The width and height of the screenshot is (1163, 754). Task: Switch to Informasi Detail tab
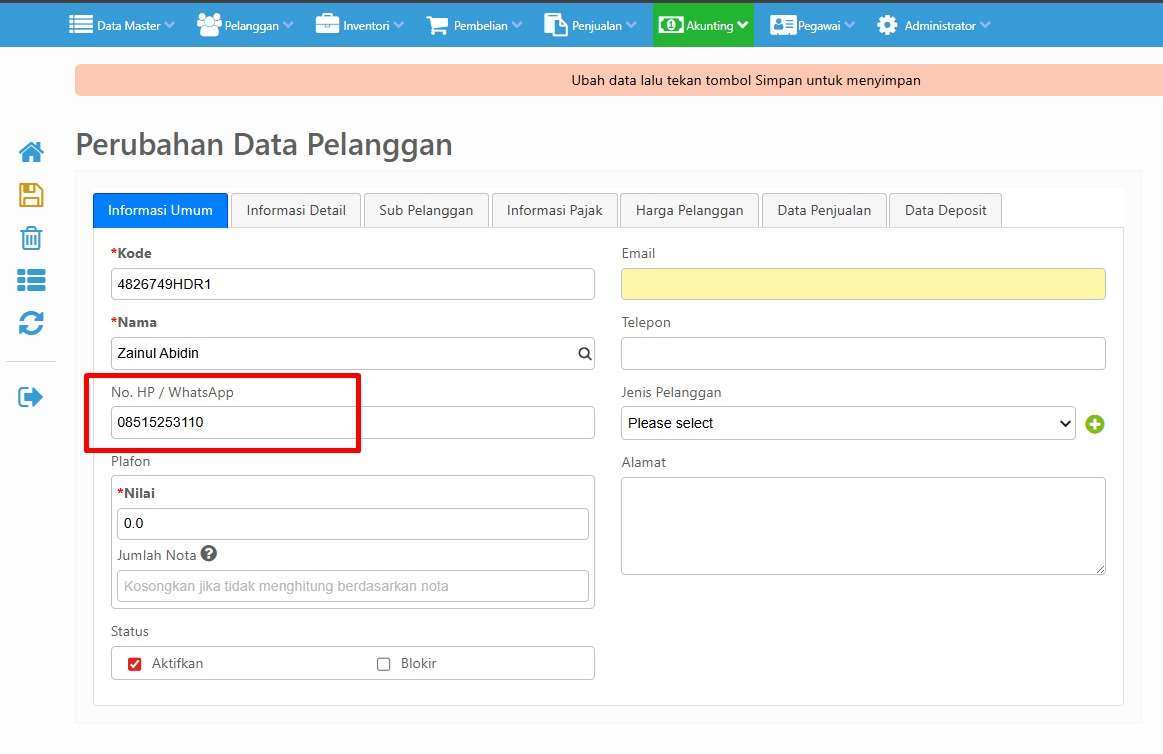pos(296,210)
